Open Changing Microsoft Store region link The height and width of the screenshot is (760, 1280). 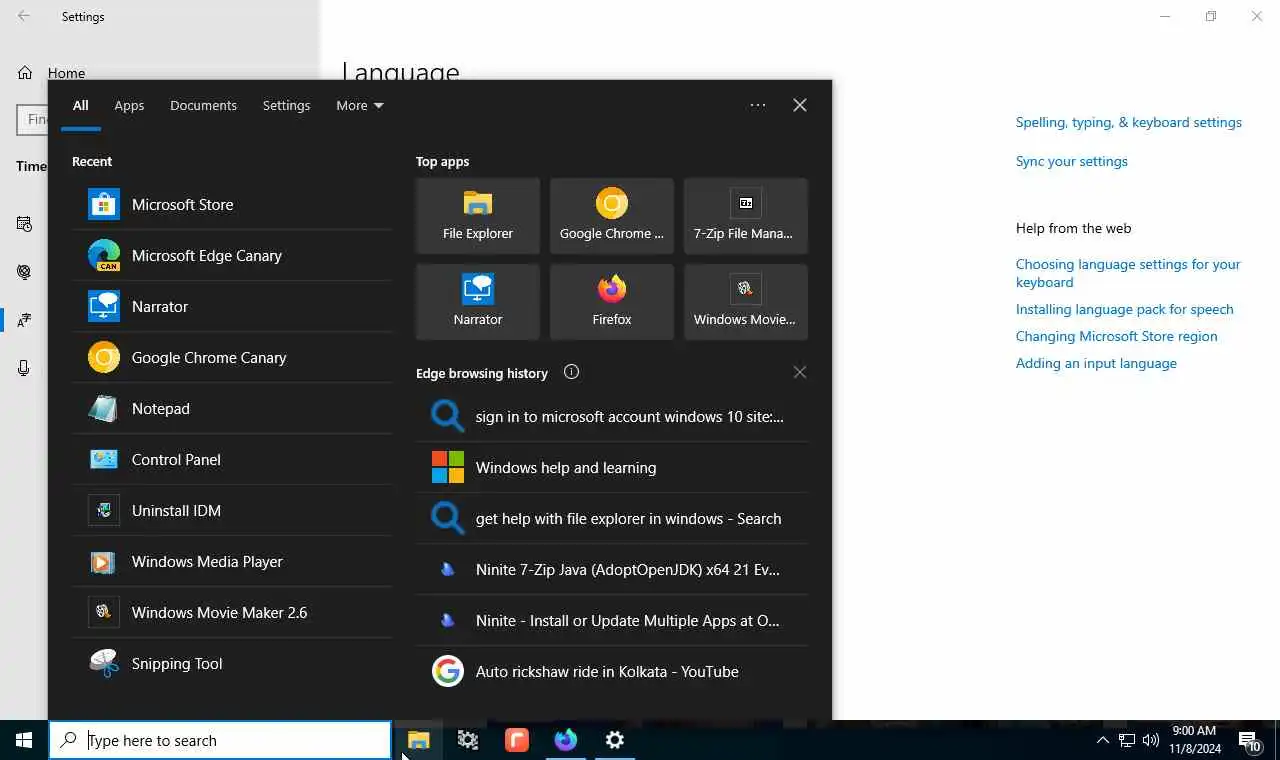click(x=1117, y=336)
